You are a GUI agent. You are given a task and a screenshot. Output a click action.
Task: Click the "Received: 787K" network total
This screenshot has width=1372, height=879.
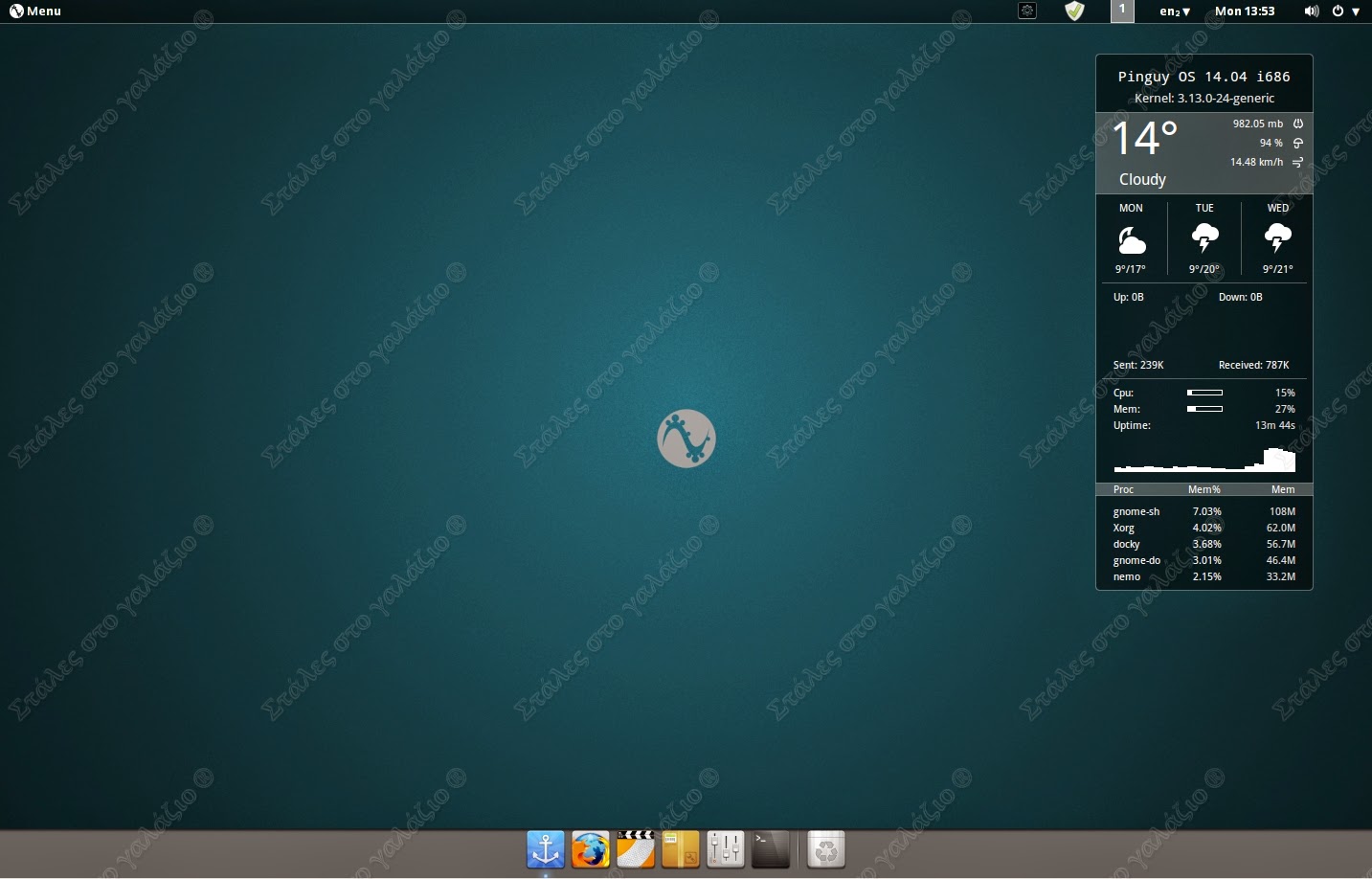(1254, 365)
